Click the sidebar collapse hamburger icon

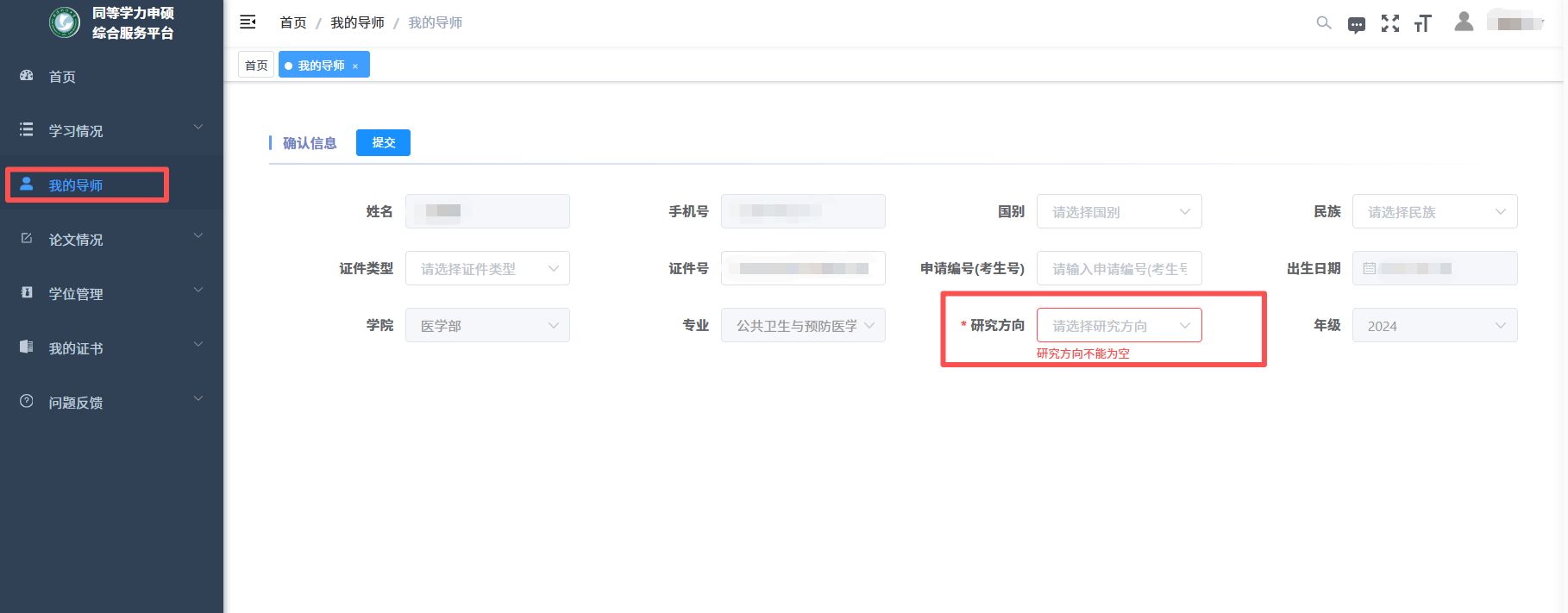coord(248,22)
